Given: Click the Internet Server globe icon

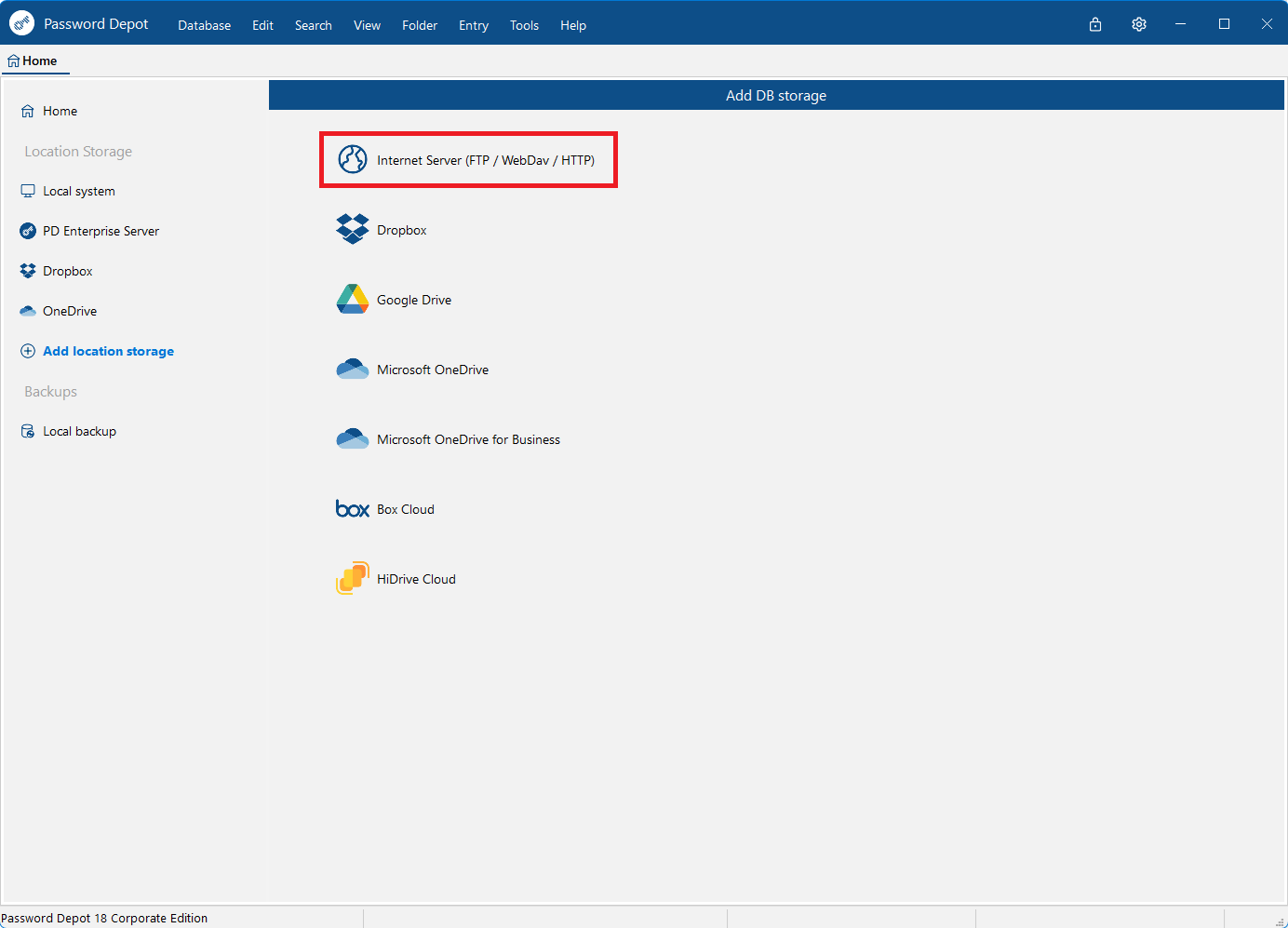Looking at the screenshot, I should [x=353, y=159].
